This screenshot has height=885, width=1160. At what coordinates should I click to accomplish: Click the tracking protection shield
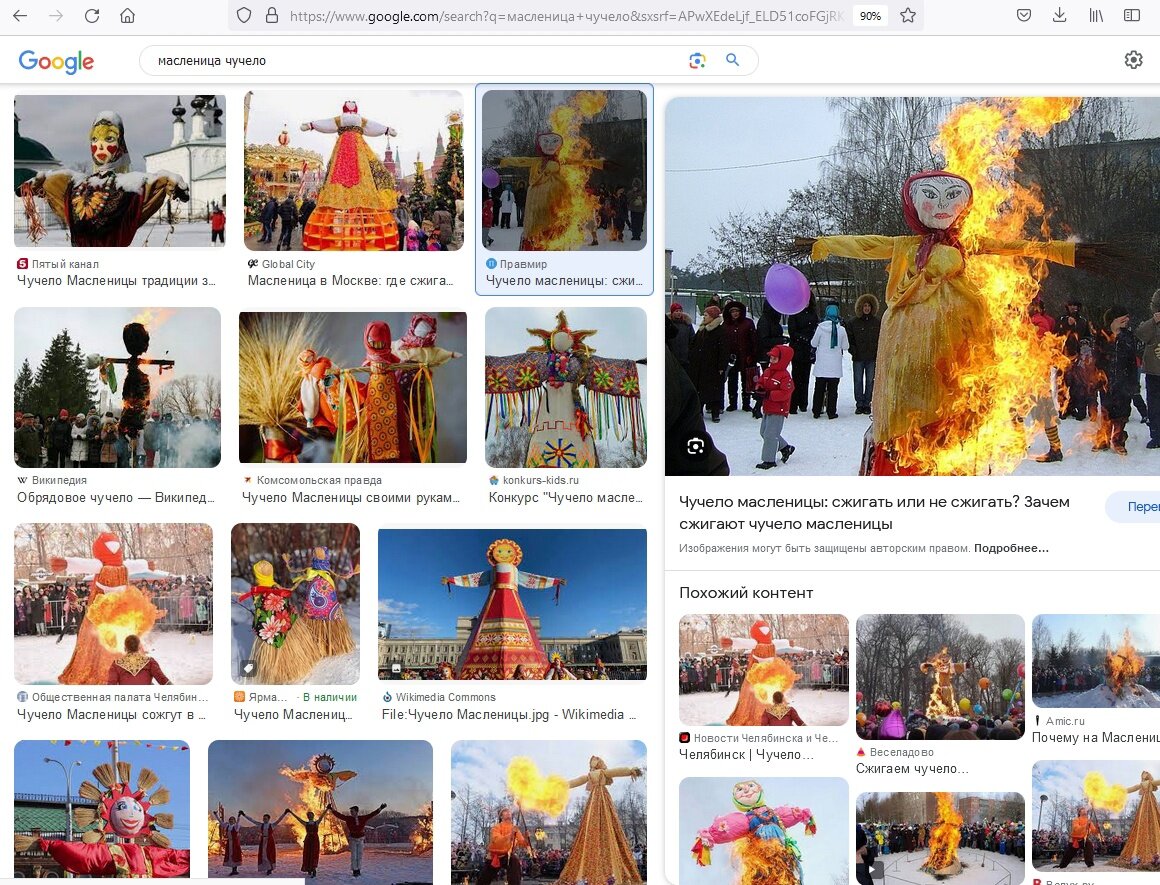[243, 16]
